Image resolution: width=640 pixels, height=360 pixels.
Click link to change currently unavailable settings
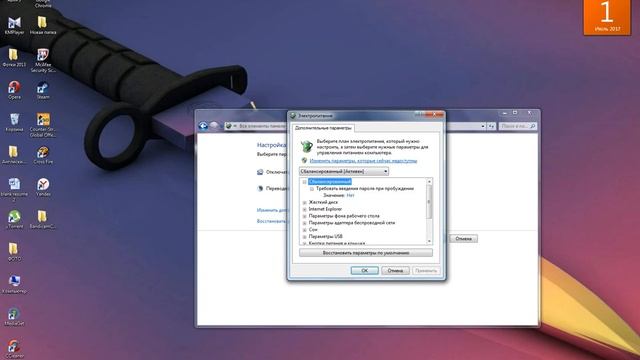click(363, 161)
